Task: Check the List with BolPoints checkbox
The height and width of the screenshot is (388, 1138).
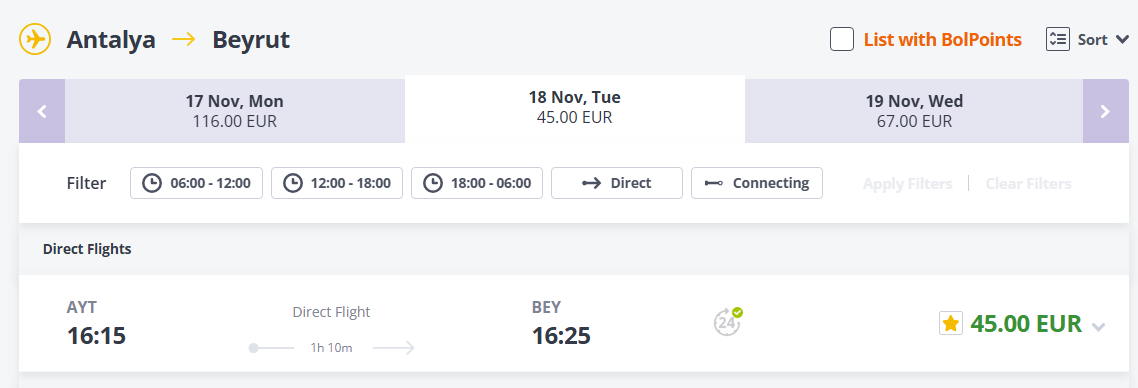Action: pos(842,39)
